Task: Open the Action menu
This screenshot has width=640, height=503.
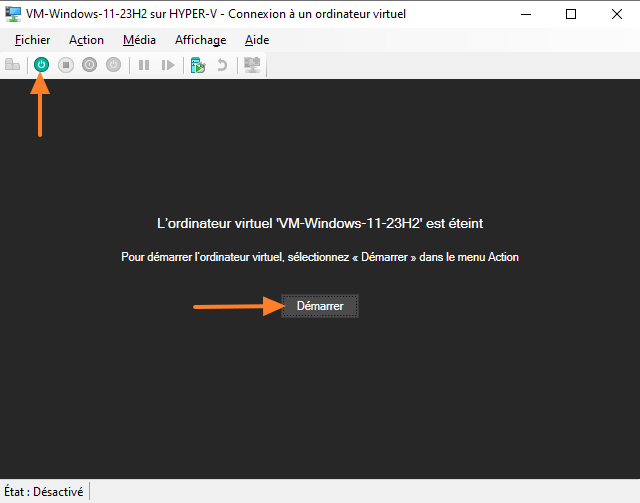Action: (86, 40)
